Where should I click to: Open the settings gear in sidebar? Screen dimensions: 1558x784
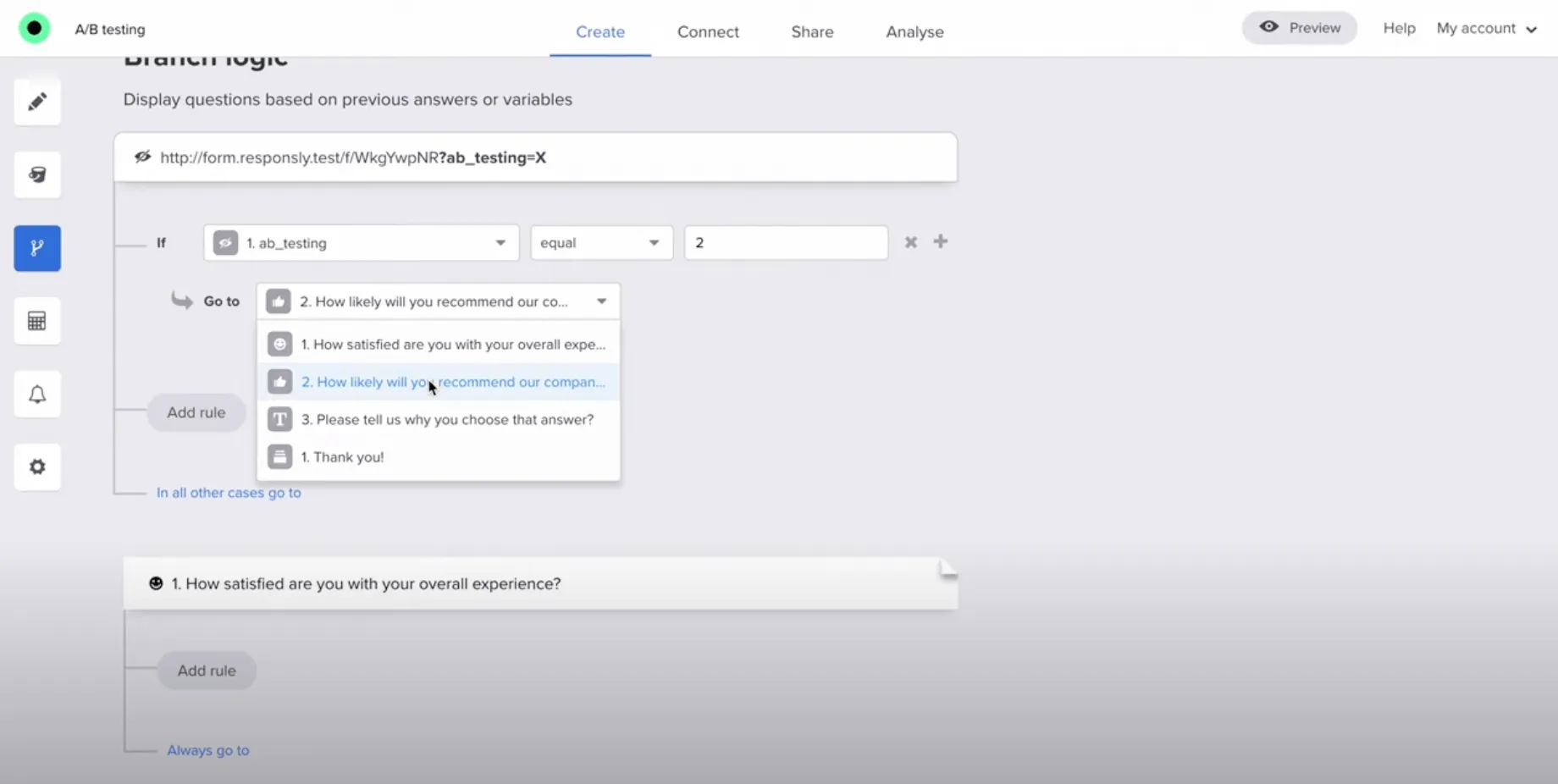(x=37, y=467)
